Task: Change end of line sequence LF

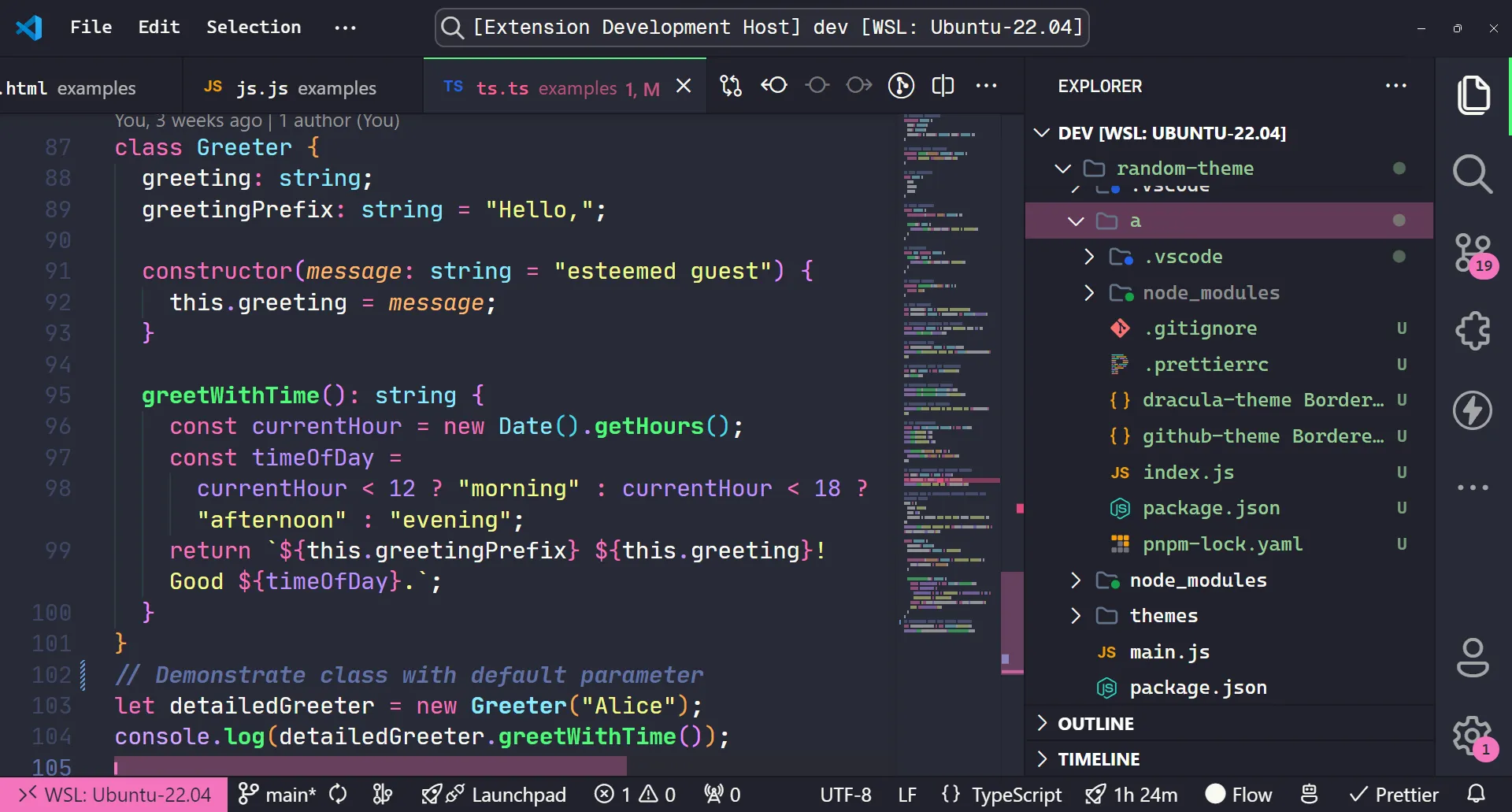Action: (907, 795)
